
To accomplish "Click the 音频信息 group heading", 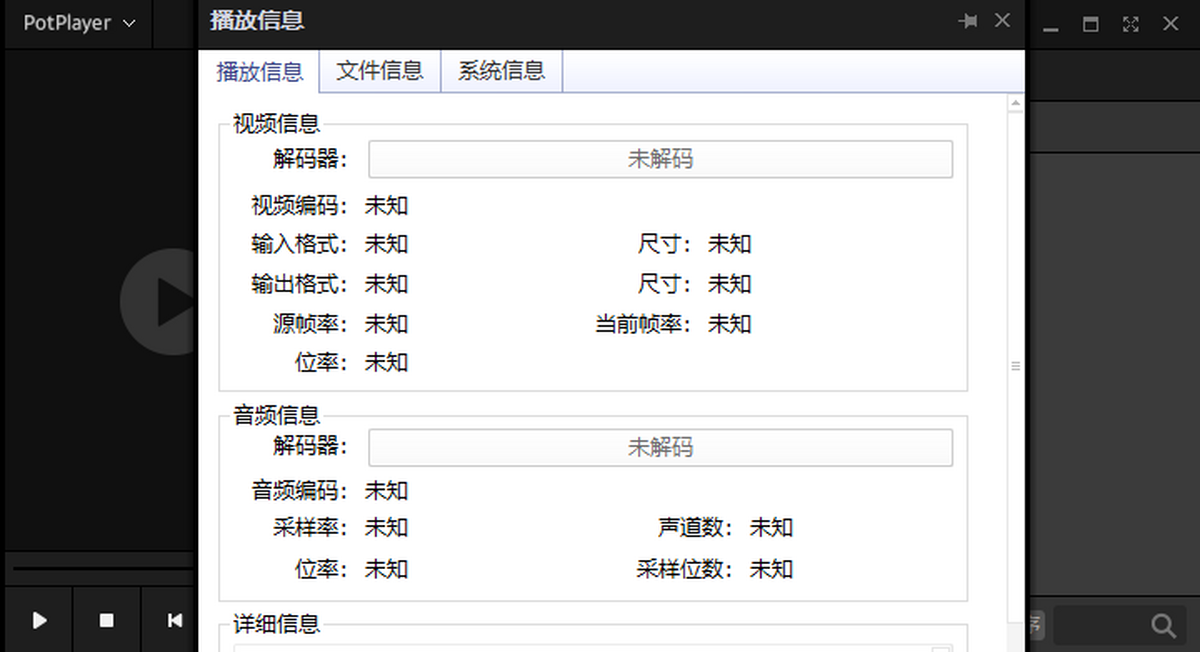I will point(276,415).
